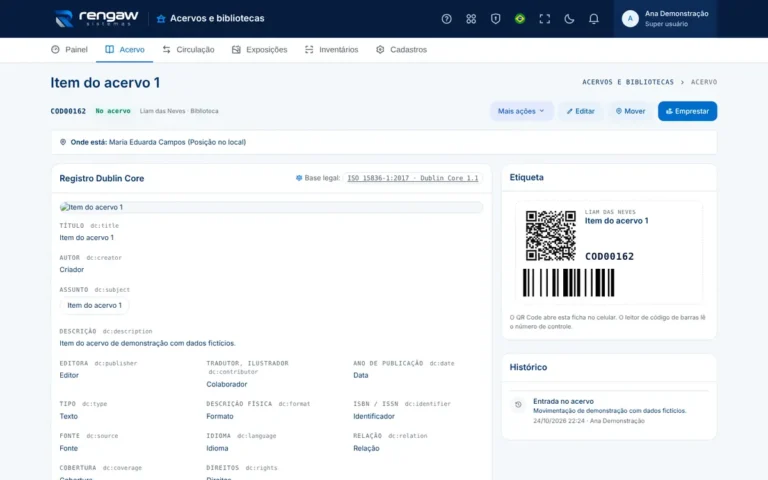This screenshot has height=480, width=768.
Task: Click the Formato value
Action: (220, 416)
